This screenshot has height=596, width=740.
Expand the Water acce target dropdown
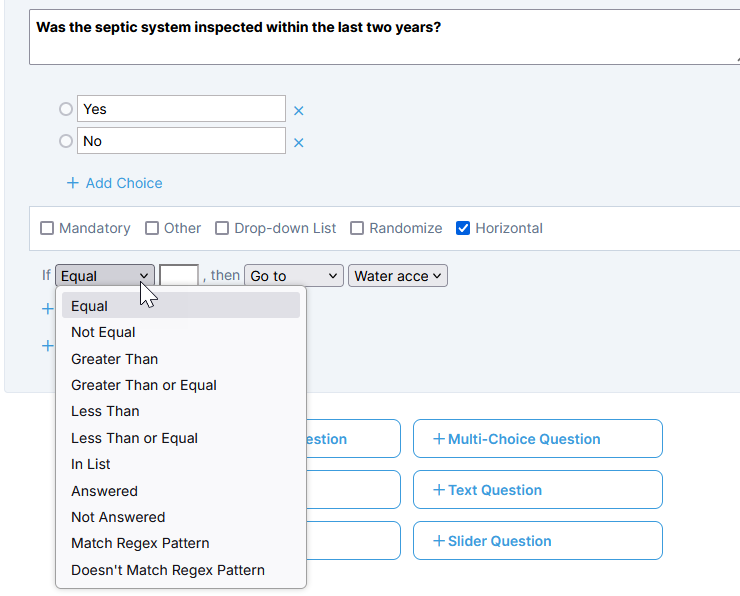(398, 276)
